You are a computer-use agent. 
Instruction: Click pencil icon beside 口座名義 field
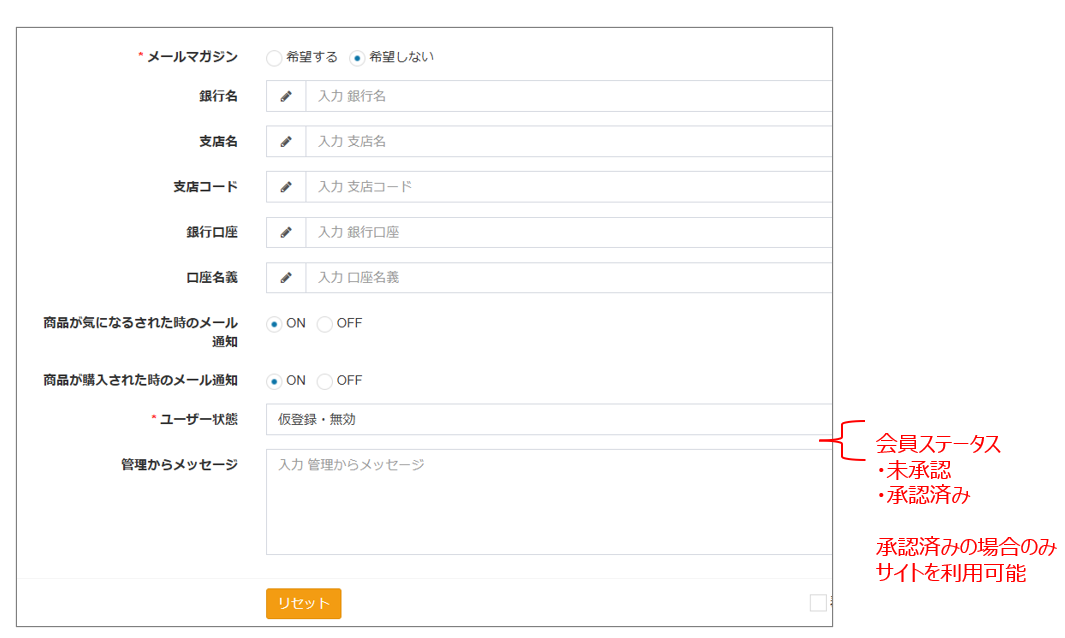(x=286, y=278)
